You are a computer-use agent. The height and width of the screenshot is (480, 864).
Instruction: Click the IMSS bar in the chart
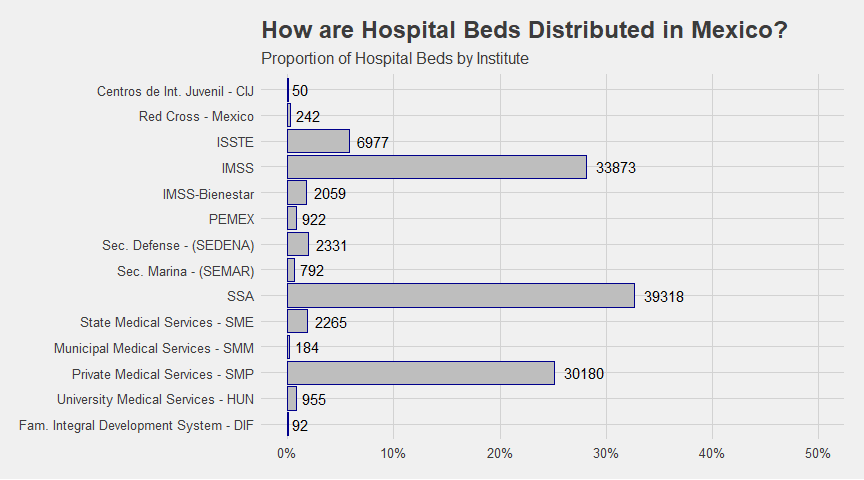coord(437,167)
